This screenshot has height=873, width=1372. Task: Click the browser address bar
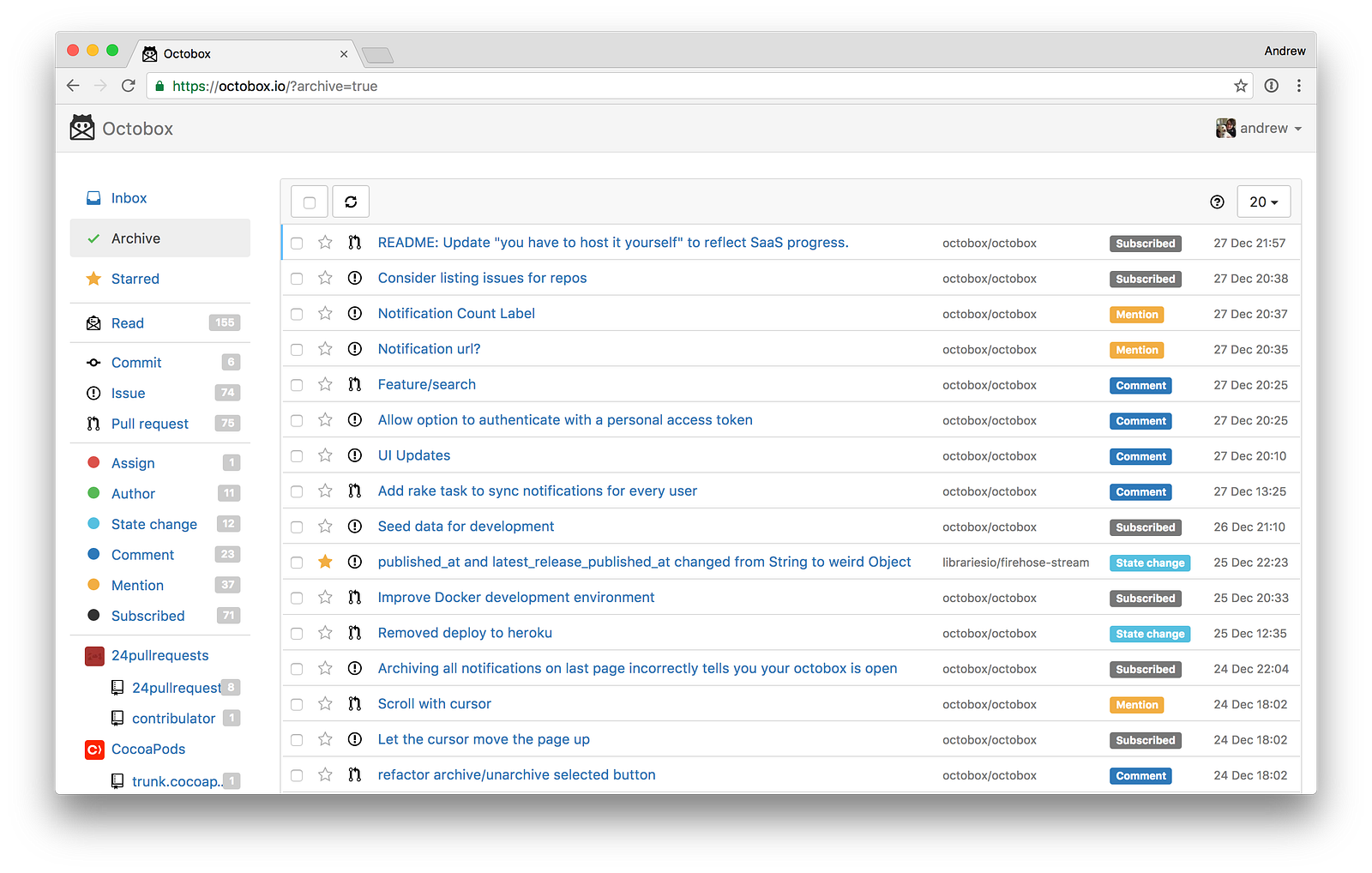click(x=699, y=86)
